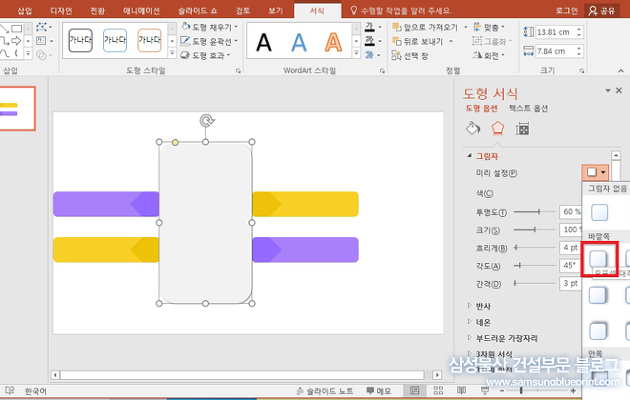Open the 선택 창 selection pane

pyautogui.click(x=410, y=56)
